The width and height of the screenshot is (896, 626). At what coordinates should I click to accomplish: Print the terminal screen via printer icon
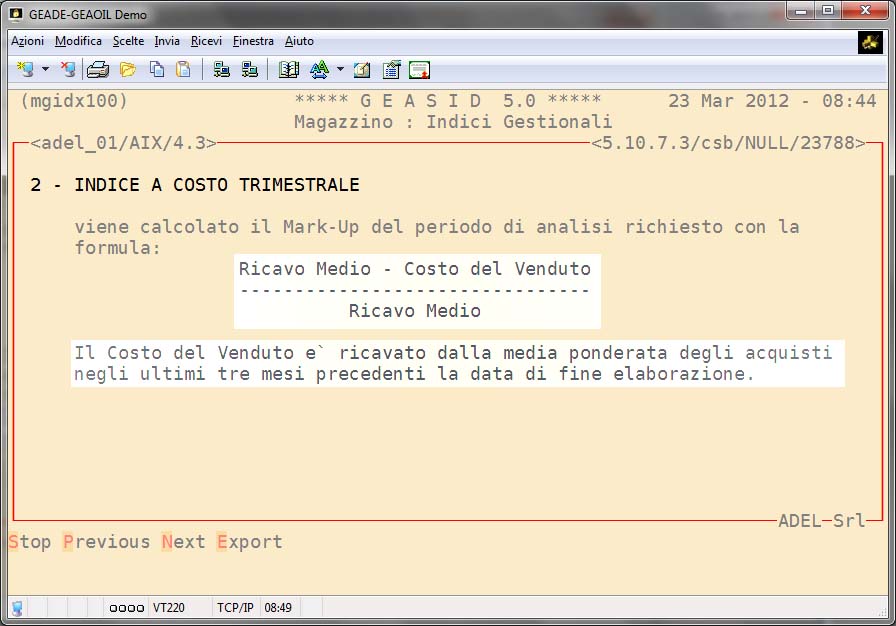coord(97,70)
